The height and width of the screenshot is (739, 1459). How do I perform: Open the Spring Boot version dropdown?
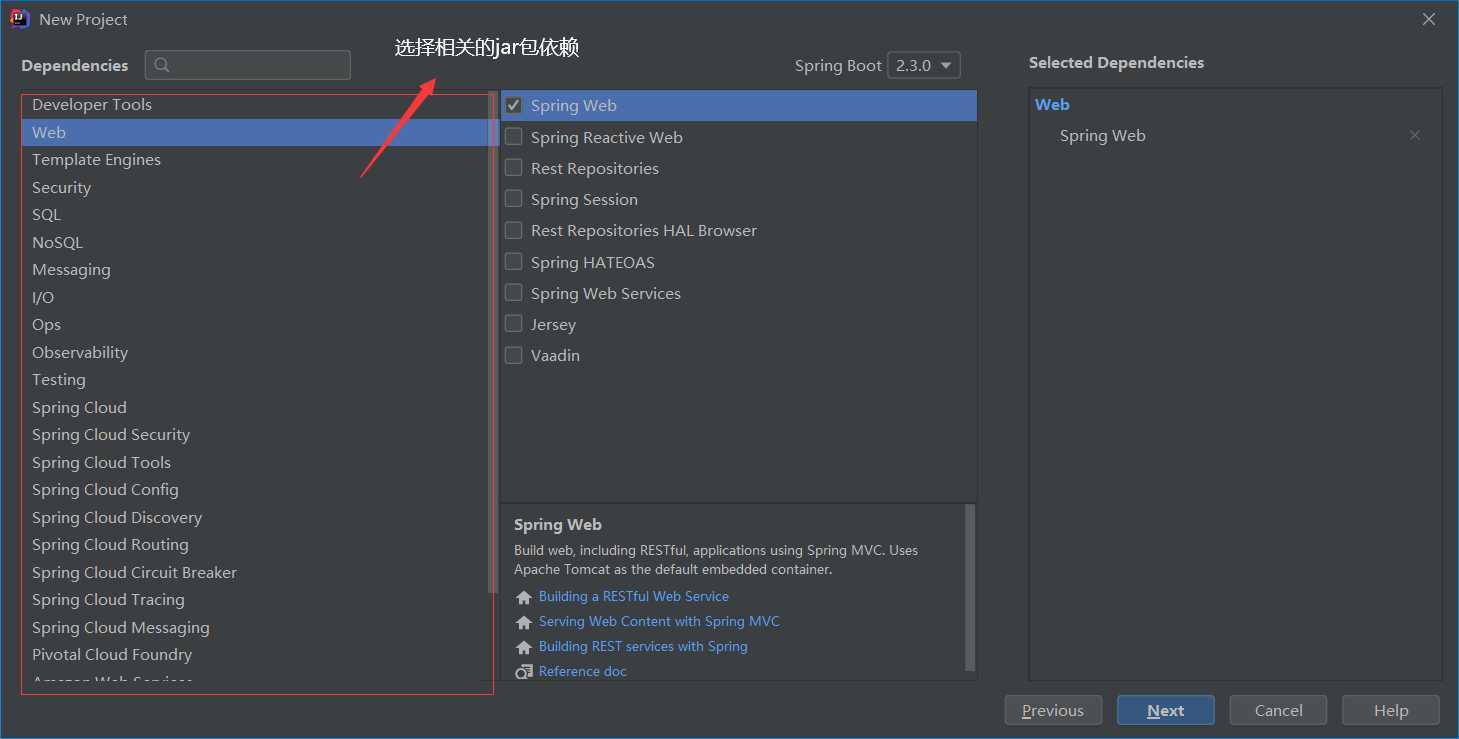pos(924,65)
